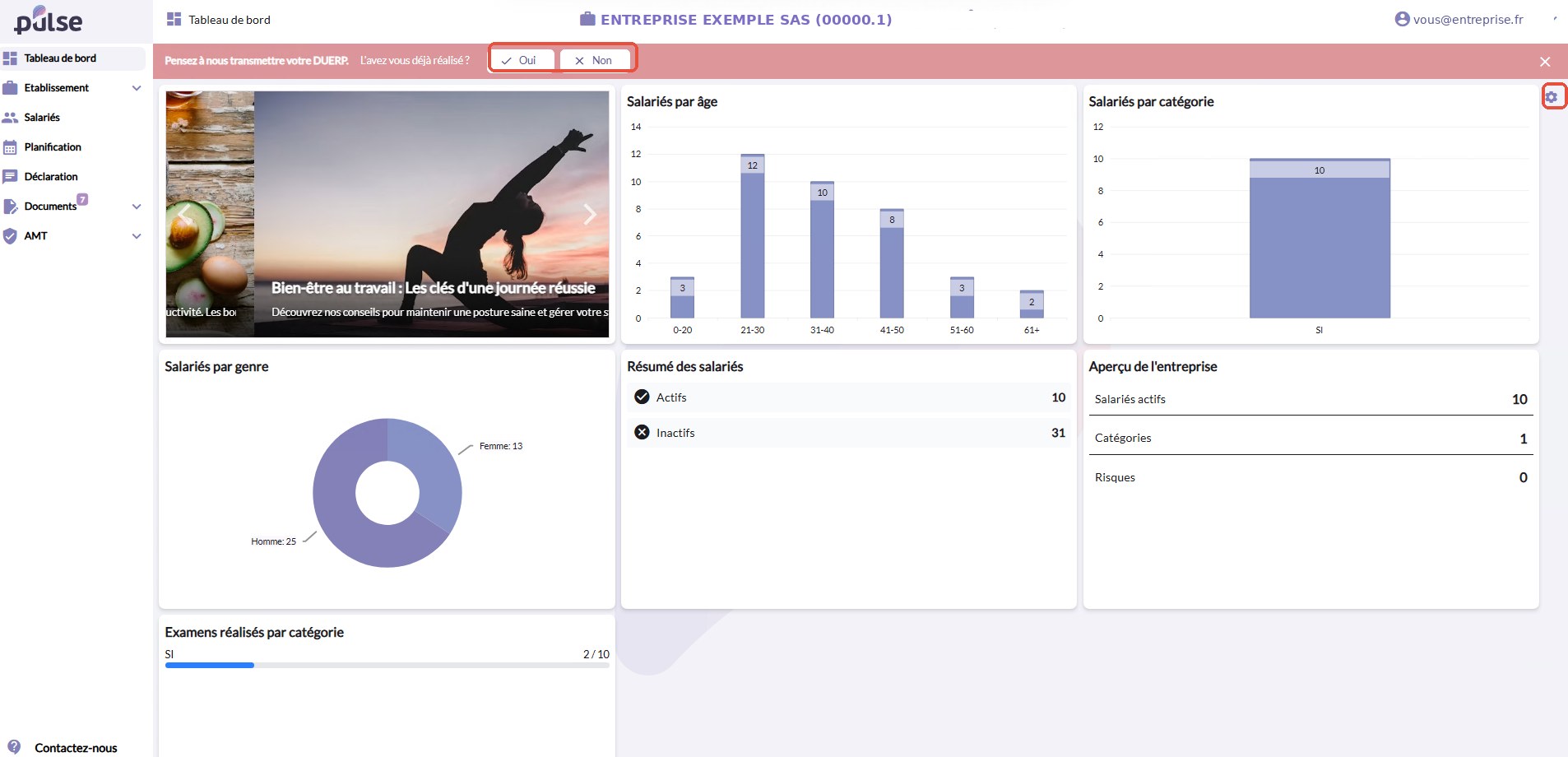
Task: Click the SI exams progress bar
Action: 387,665
